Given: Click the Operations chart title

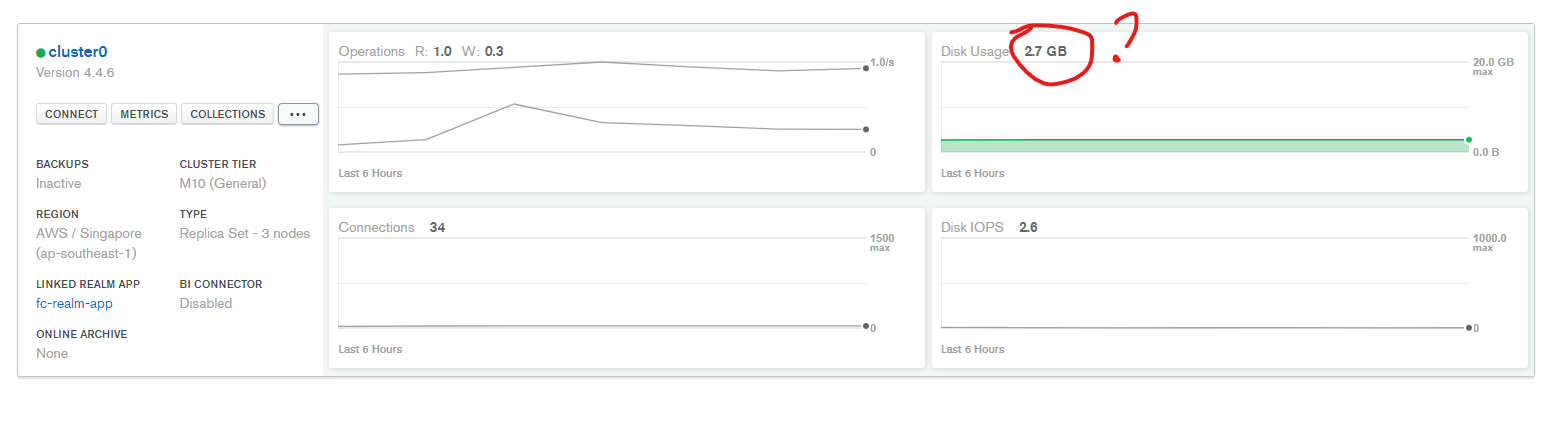Looking at the screenshot, I should click(371, 51).
